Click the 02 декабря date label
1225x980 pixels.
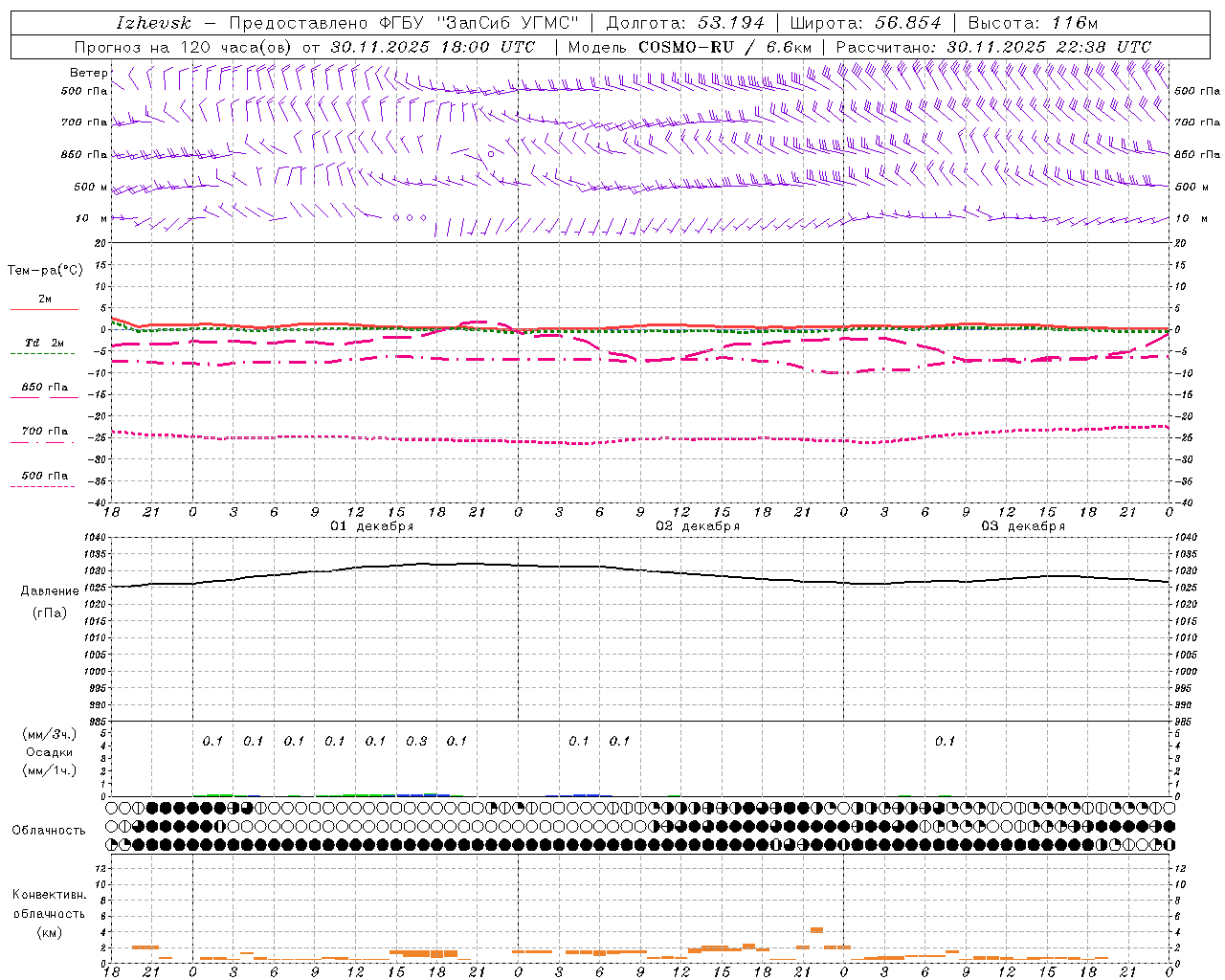(x=698, y=526)
